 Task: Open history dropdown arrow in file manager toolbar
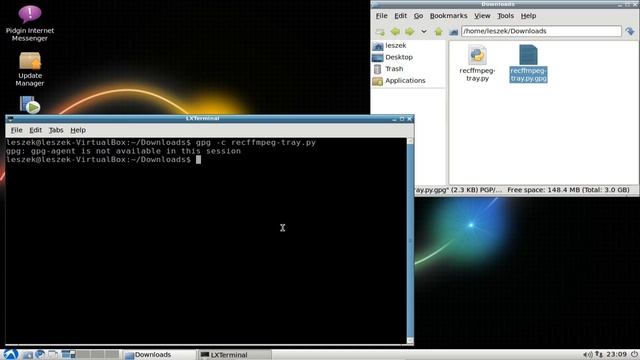(x=424, y=31)
